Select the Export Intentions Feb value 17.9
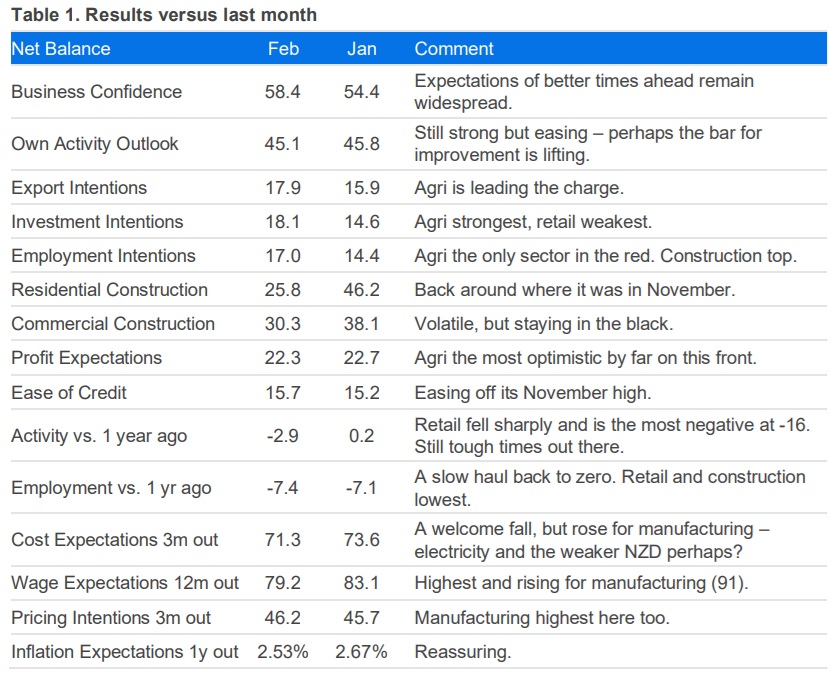Screen dimensions: 838x675 [283, 188]
